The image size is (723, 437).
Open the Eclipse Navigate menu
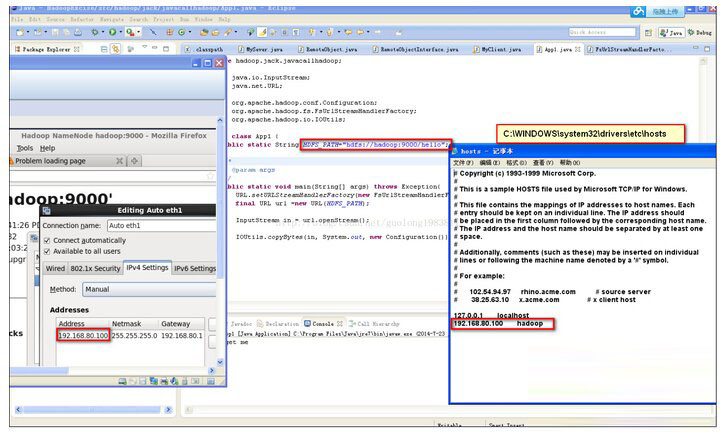112,19
